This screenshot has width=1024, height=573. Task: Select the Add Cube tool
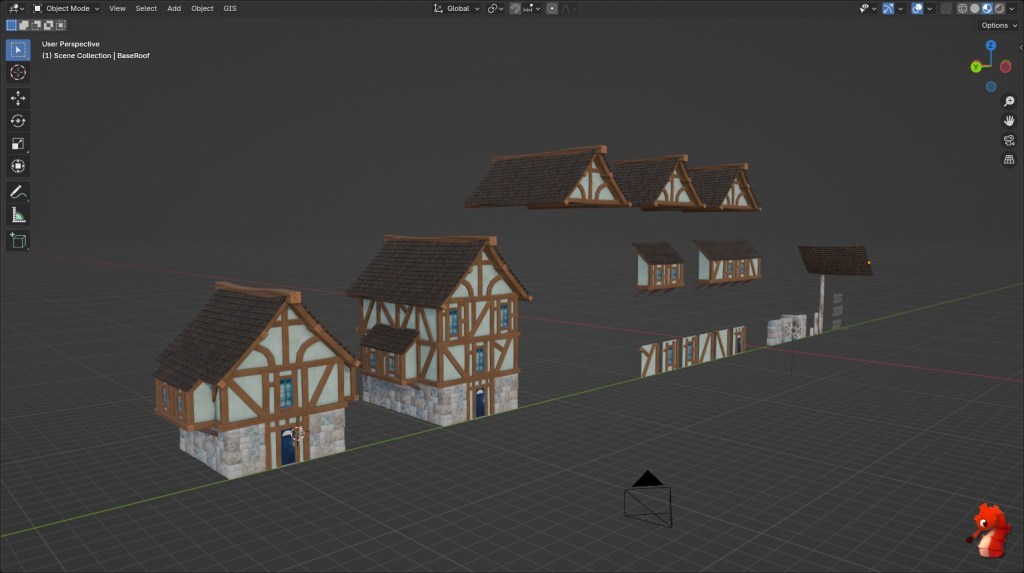pos(18,241)
